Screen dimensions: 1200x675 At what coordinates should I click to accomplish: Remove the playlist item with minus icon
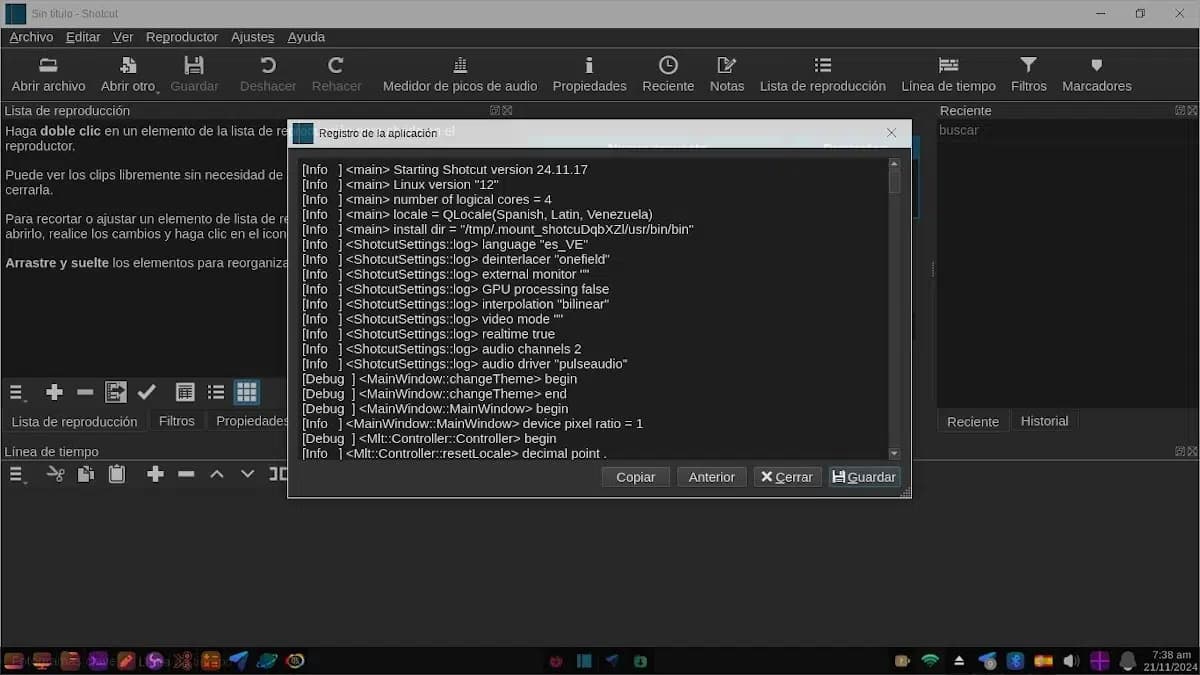[x=85, y=392]
